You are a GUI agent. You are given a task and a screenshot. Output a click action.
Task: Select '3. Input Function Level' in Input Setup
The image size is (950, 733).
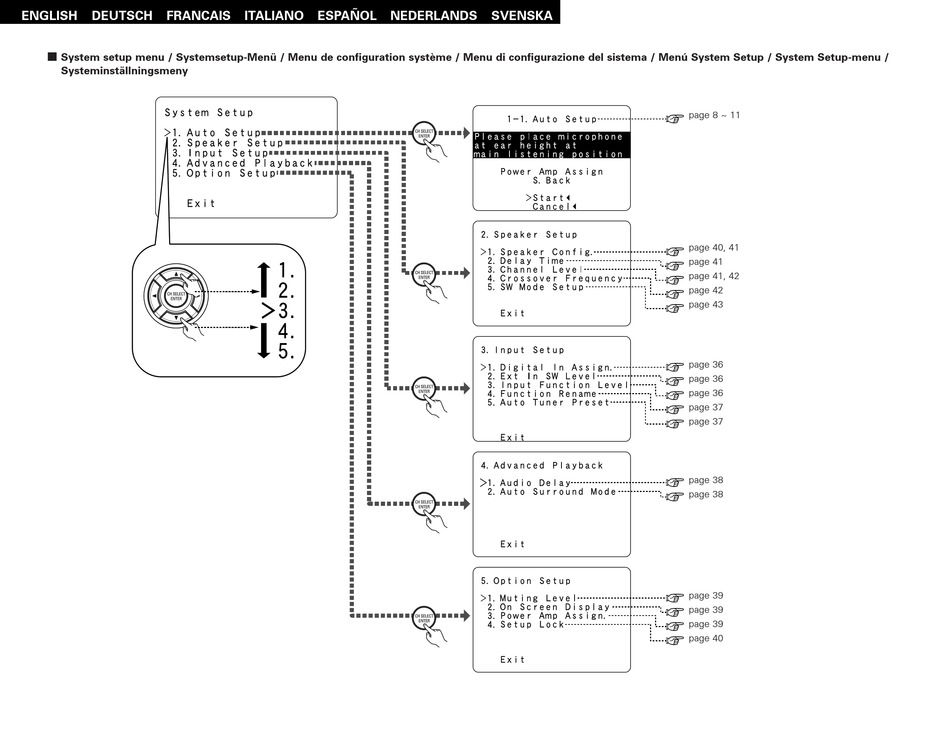point(558,385)
